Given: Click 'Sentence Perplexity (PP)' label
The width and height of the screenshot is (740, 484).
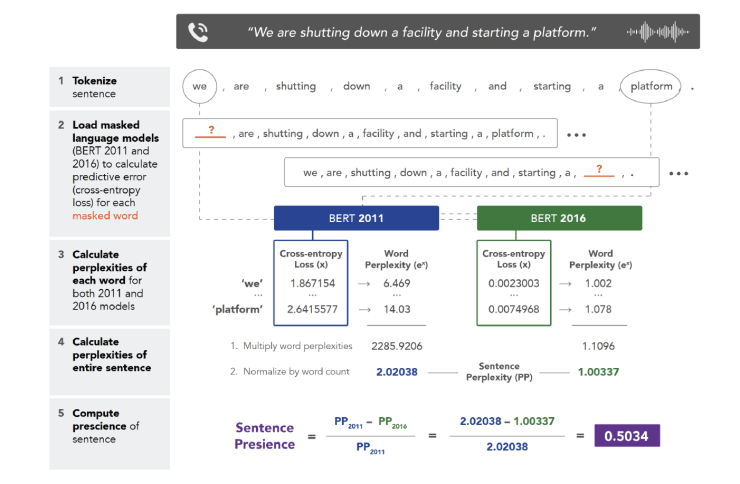Looking at the screenshot, I should [x=499, y=372].
